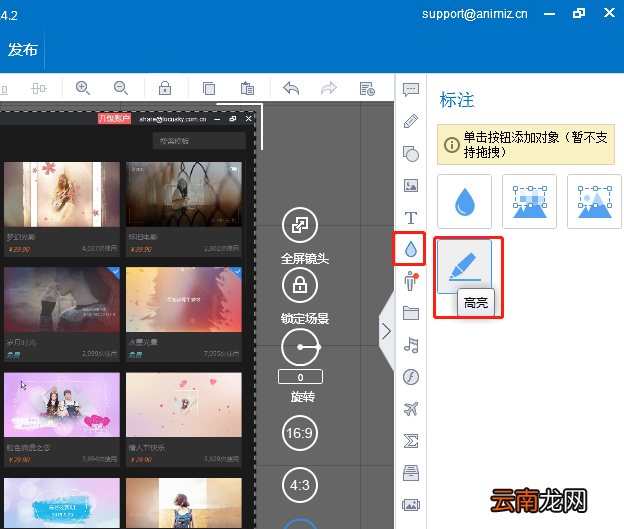Screen dimensions: 624x529
Task: Open the folder library sidebar icon
Action: tap(411, 313)
